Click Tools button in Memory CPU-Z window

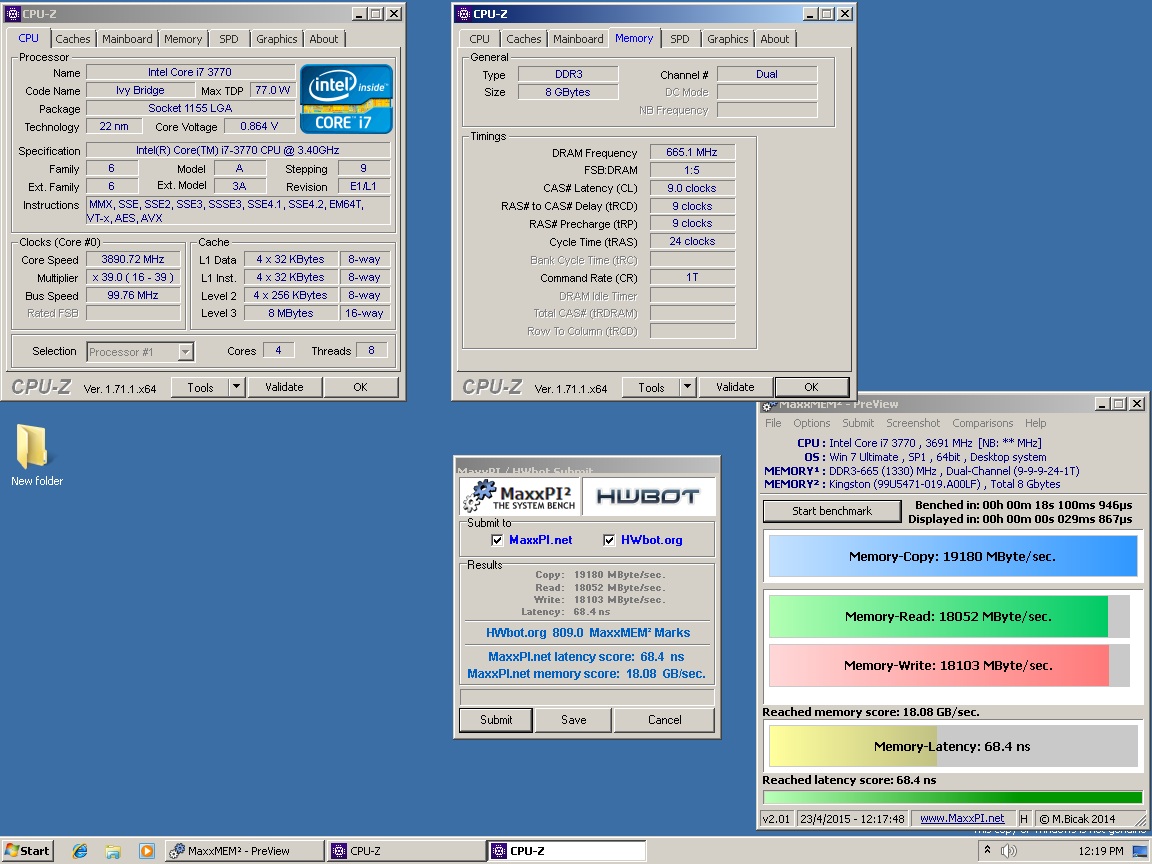pos(651,387)
